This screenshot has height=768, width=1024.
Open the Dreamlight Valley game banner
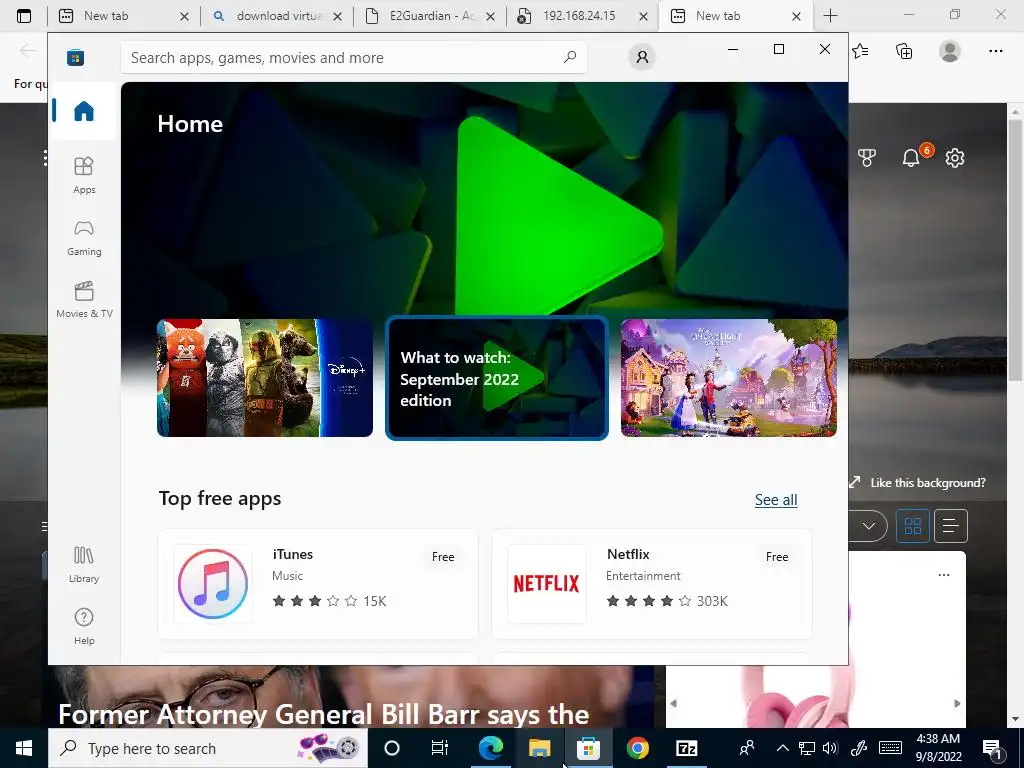point(729,377)
